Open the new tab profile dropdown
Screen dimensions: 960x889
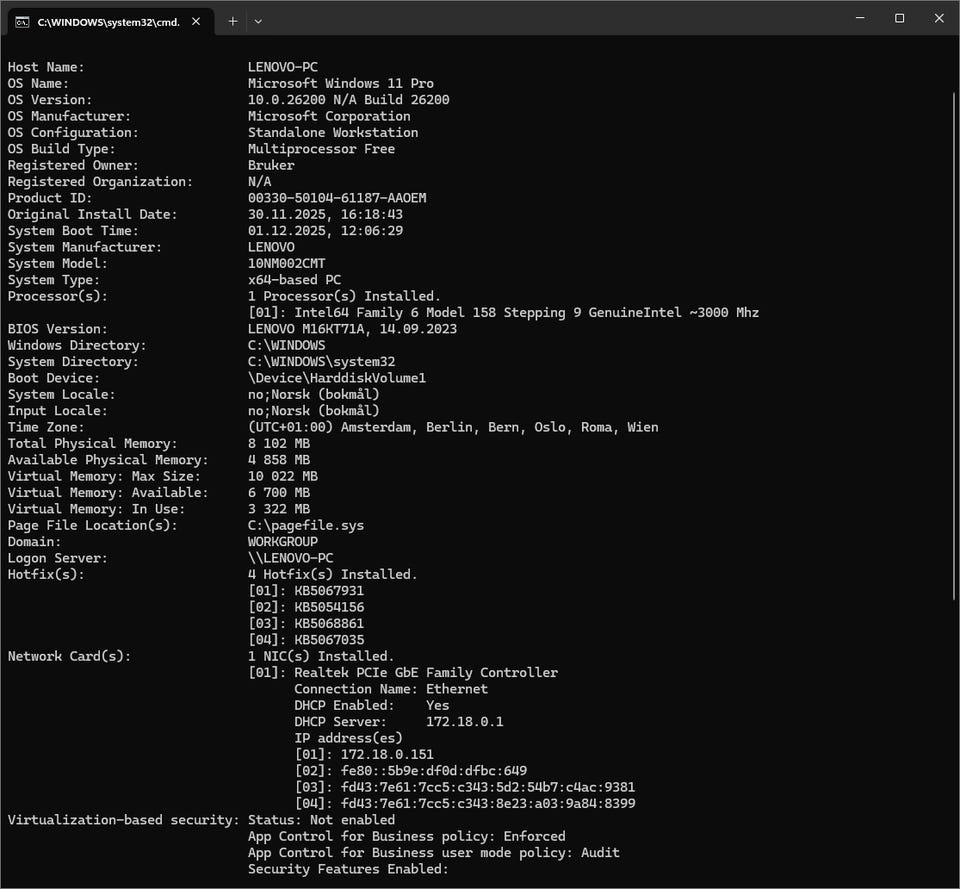(258, 21)
